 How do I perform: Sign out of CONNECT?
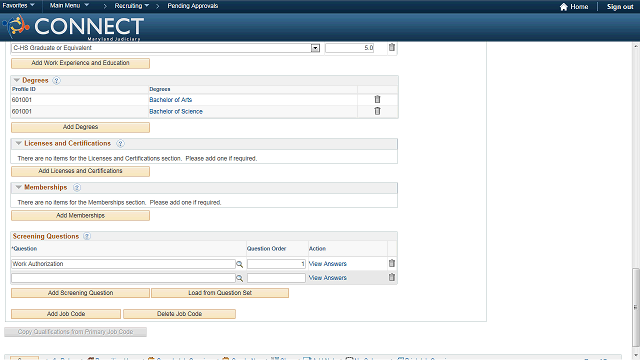pos(620,7)
